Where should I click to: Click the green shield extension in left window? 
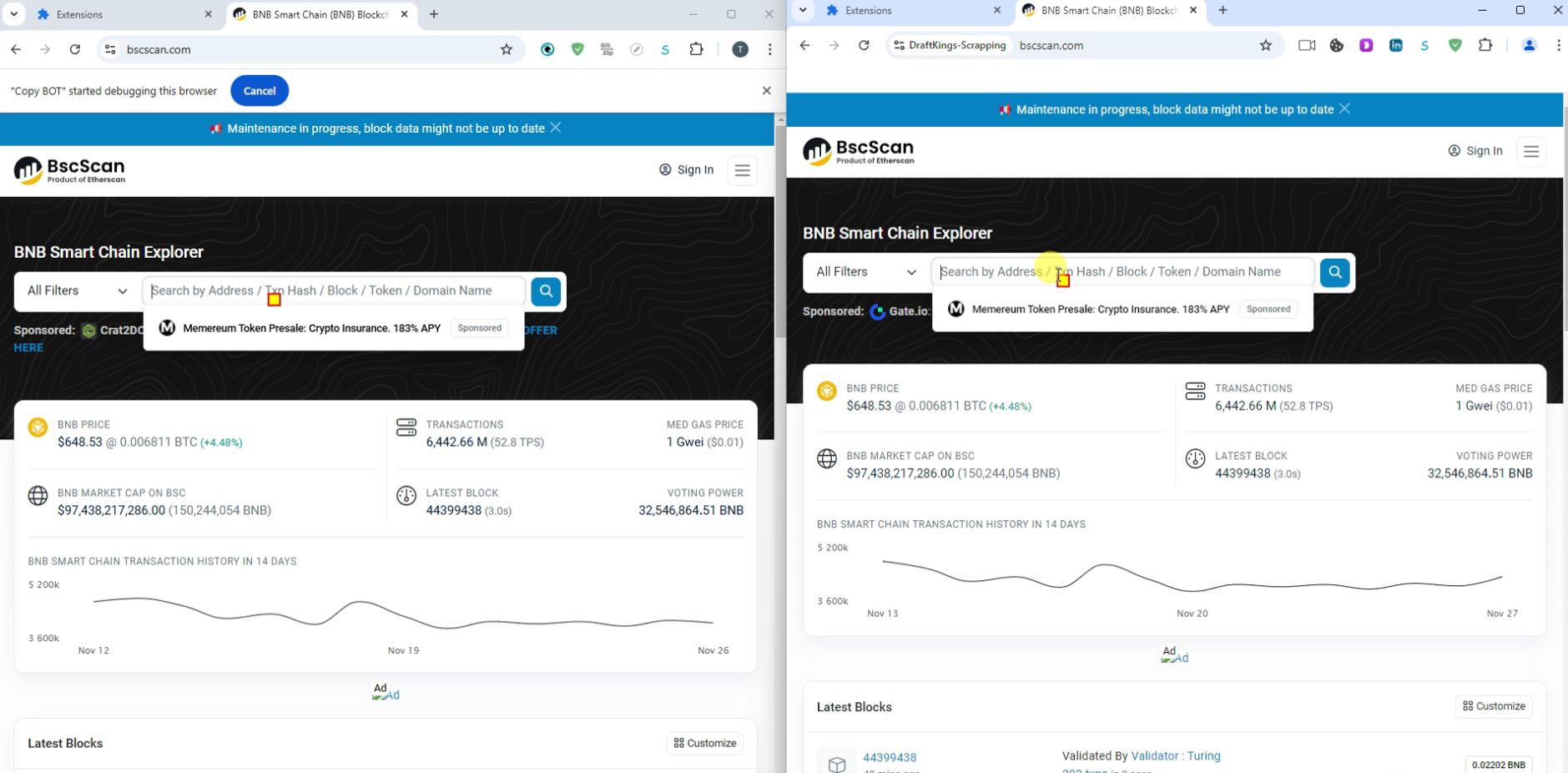577,49
